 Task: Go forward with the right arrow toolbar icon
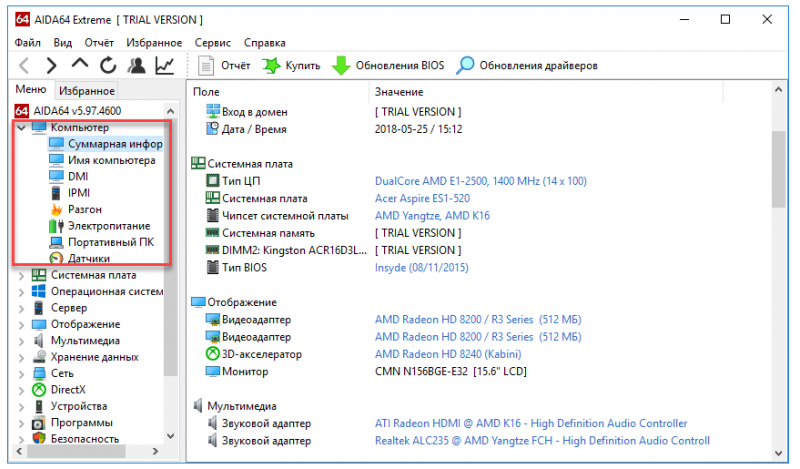pos(51,65)
